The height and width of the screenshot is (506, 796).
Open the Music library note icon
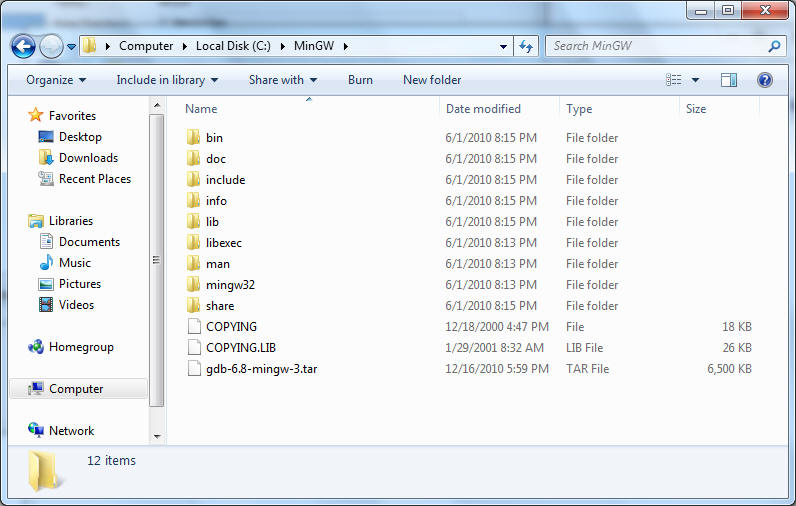tap(46, 262)
